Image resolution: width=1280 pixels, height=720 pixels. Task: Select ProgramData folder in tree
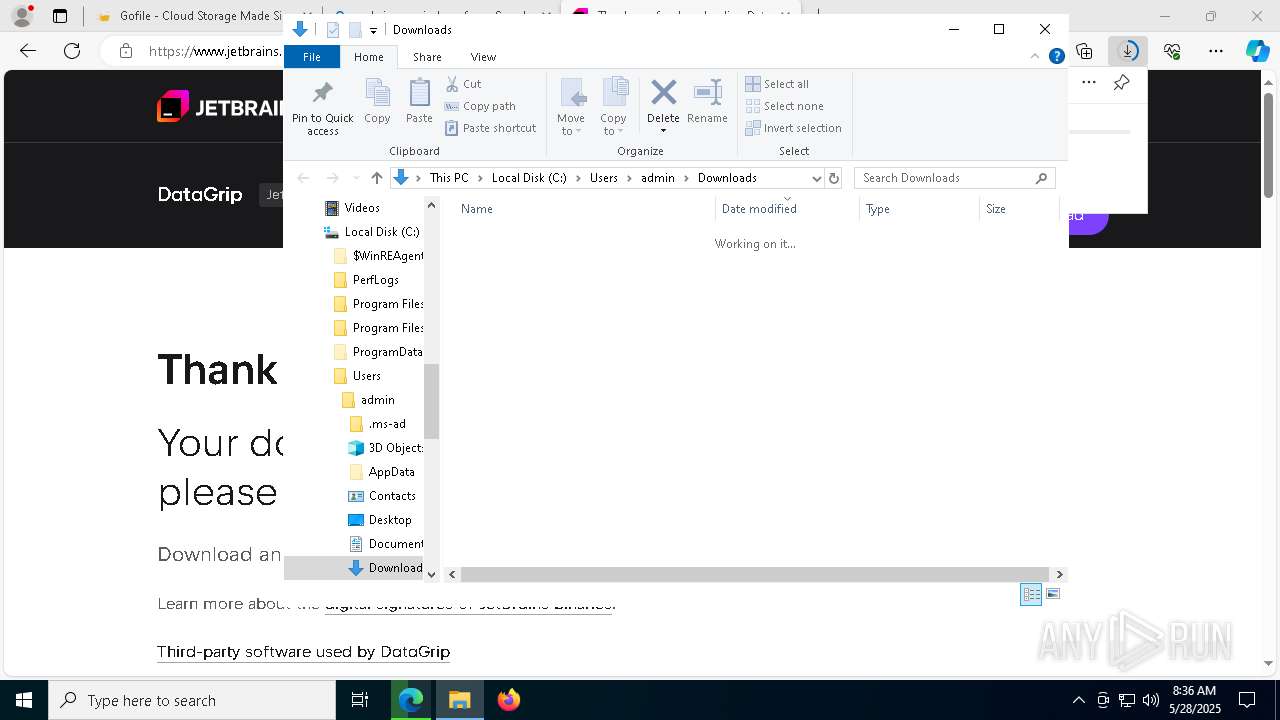pyautogui.click(x=378, y=352)
